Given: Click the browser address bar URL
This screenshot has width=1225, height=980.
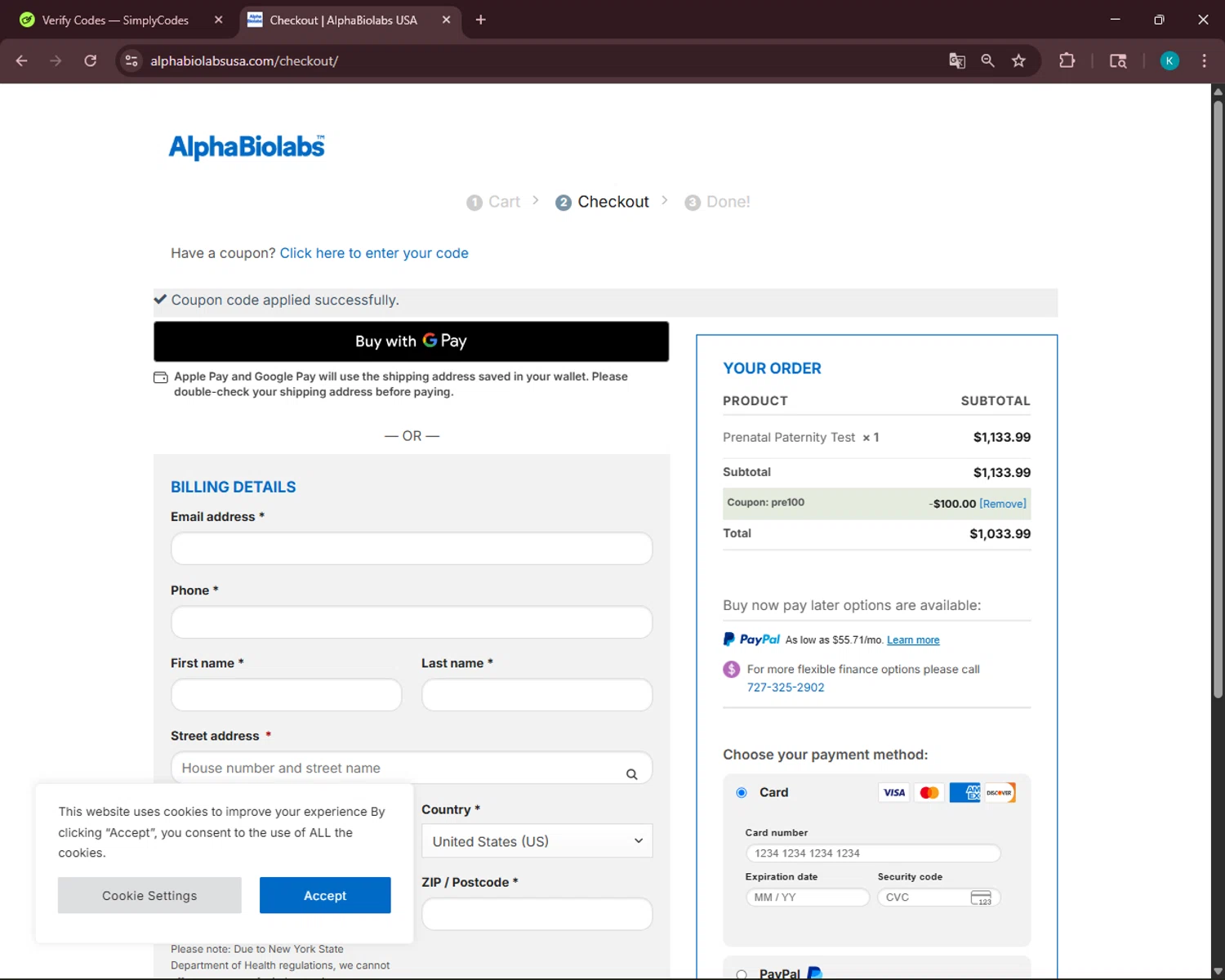Looking at the screenshot, I should coord(244,61).
